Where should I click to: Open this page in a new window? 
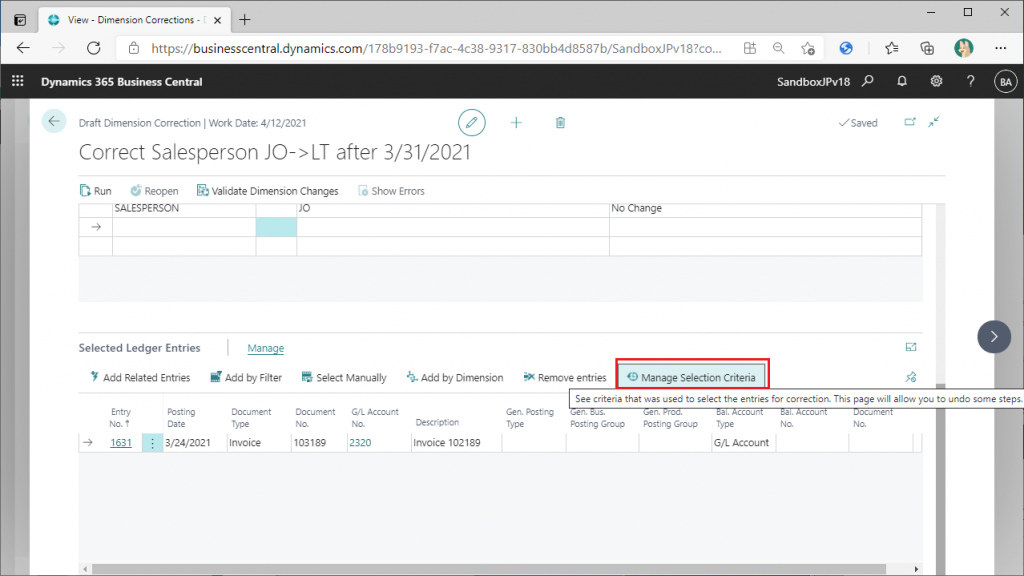click(x=910, y=122)
